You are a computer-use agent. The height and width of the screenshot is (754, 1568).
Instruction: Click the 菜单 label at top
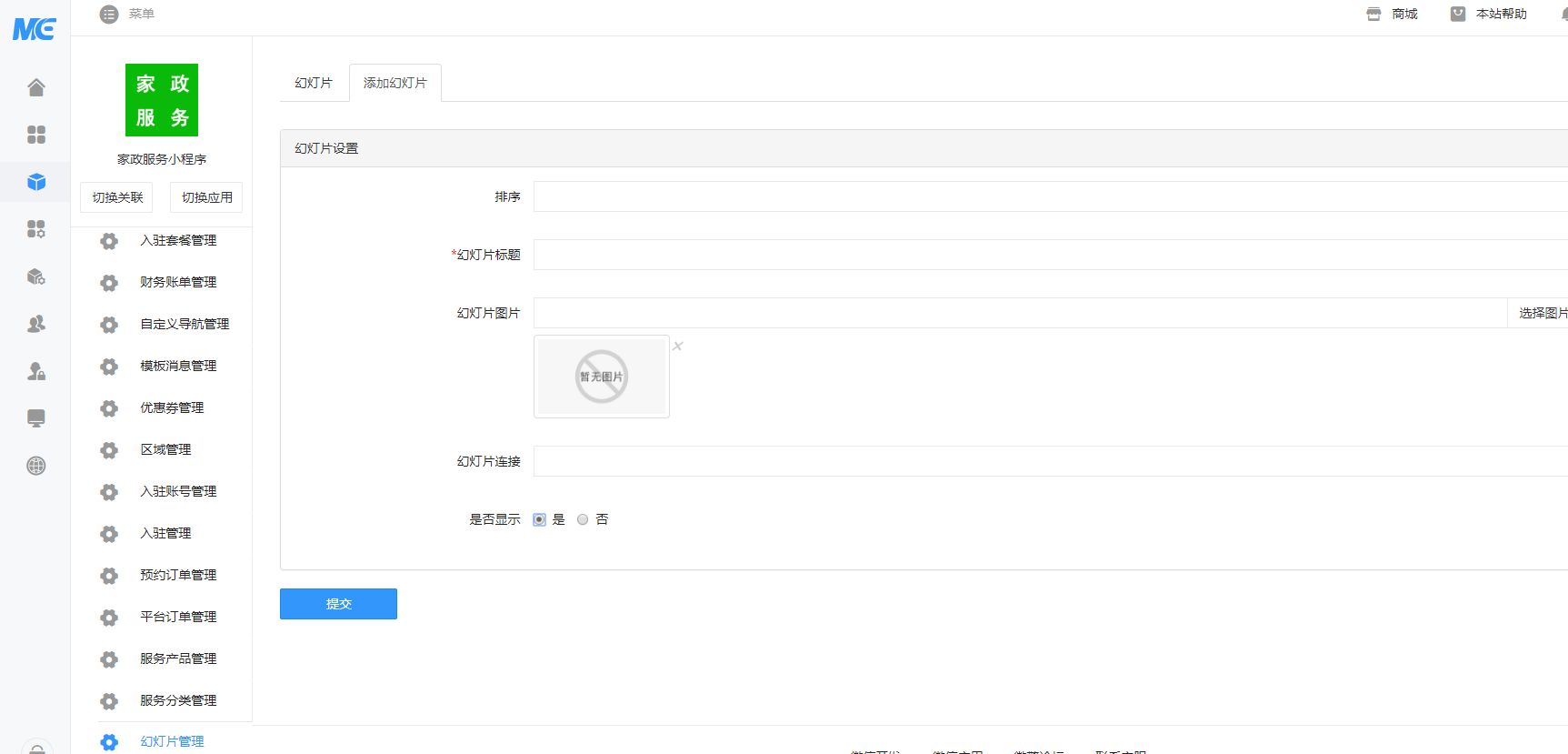[142, 14]
